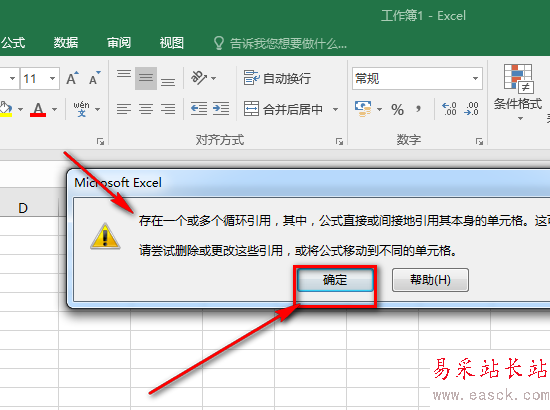
Task: Open the 公式 ribbon tab
Action: 13,43
